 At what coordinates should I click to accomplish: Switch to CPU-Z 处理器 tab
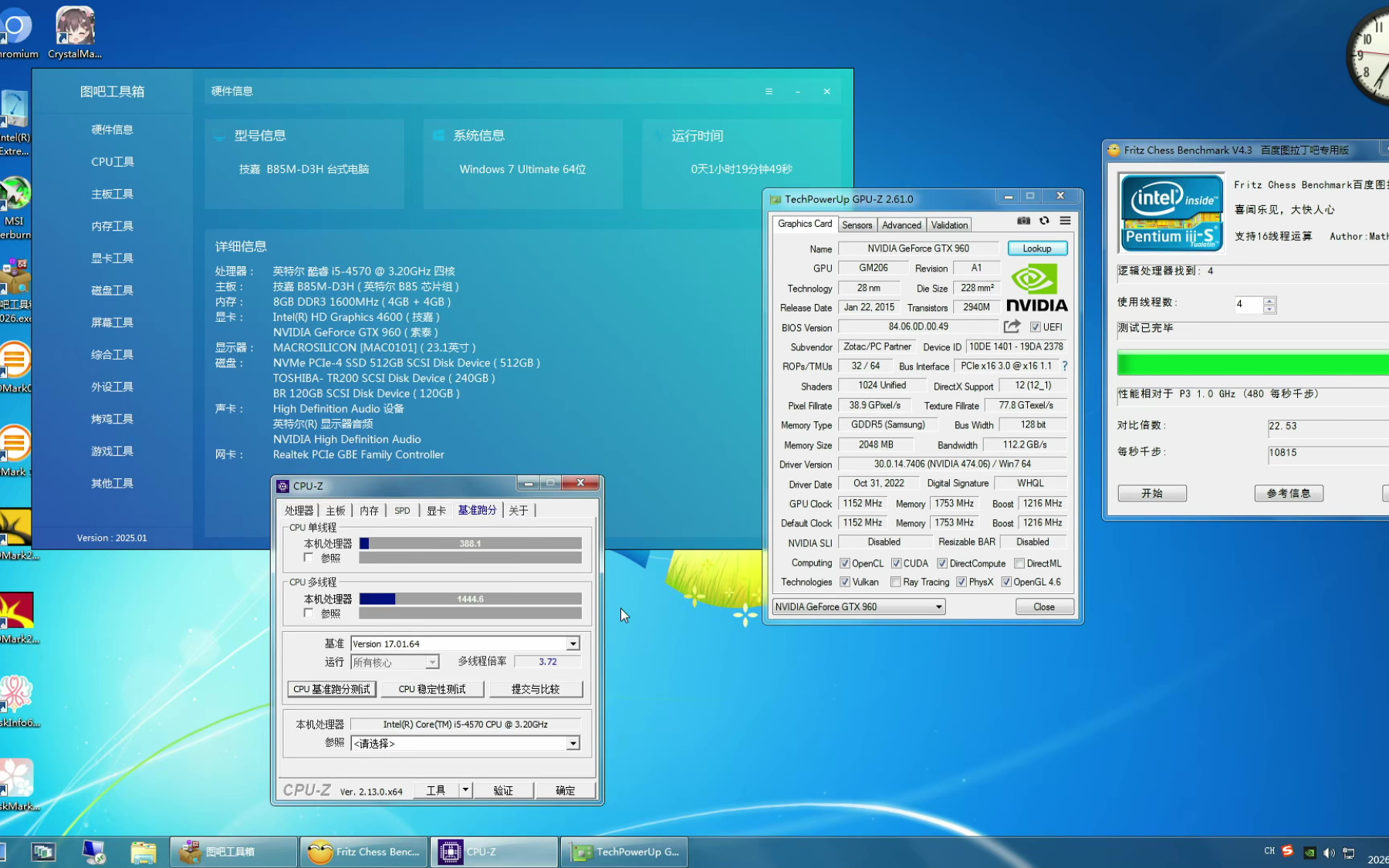[299, 510]
